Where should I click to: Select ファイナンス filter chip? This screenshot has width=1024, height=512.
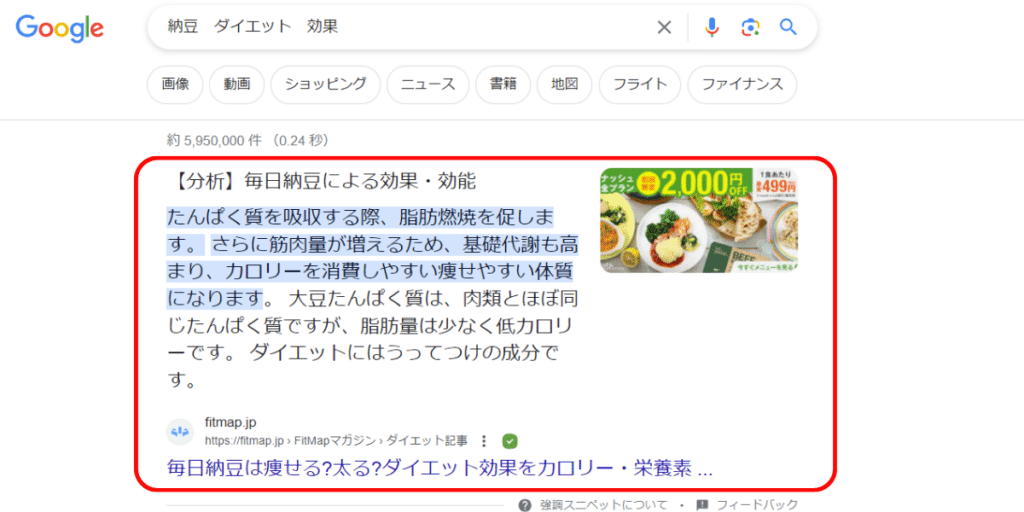[x=742, y=84]
